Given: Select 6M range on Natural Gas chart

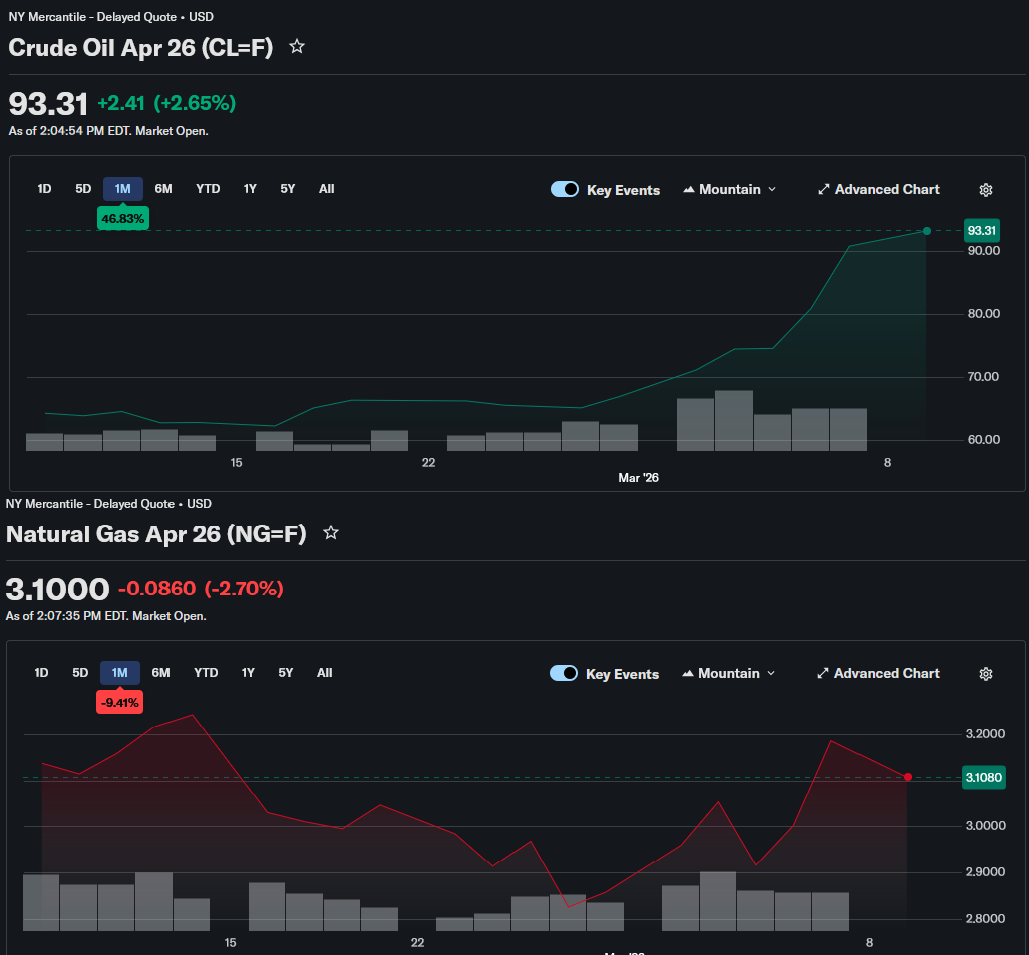Looking at the screenshot, I should pos(161,673).
